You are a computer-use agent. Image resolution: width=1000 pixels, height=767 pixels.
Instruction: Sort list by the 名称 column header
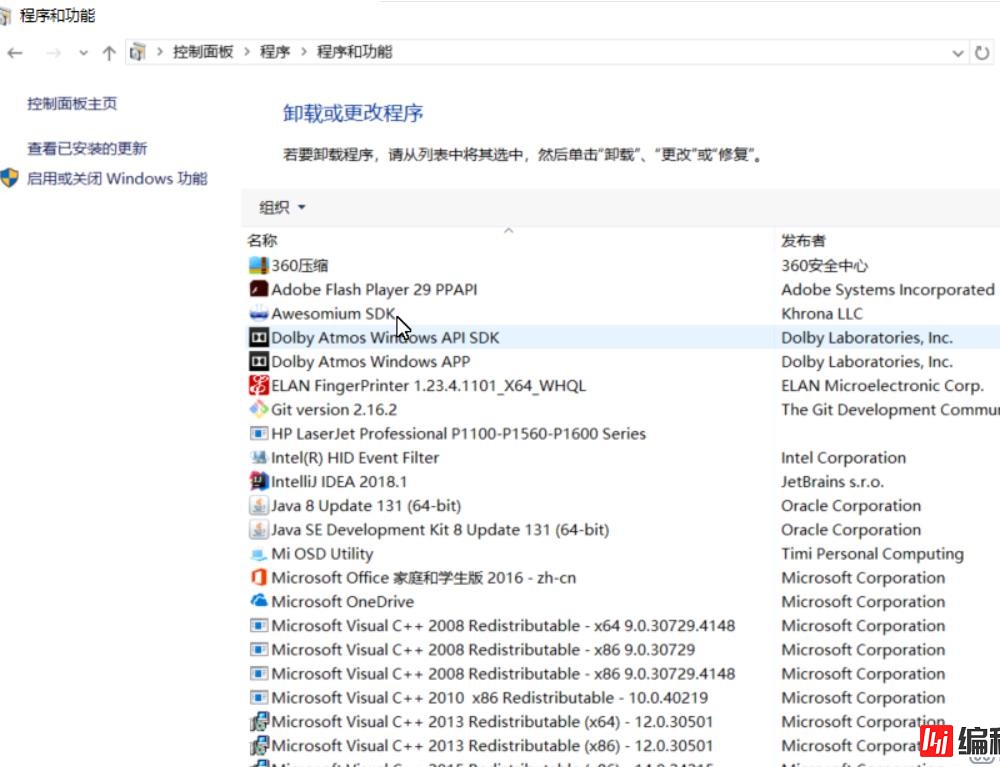pyautogui.click(x=262, y=240)
